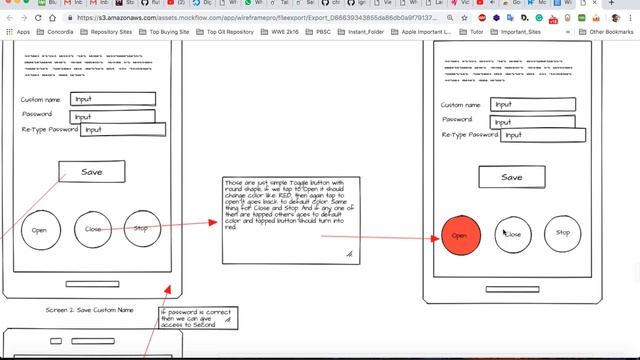Open the orange bar chart extension icon
The image size is (640, 360).
[x=596, y=18]
